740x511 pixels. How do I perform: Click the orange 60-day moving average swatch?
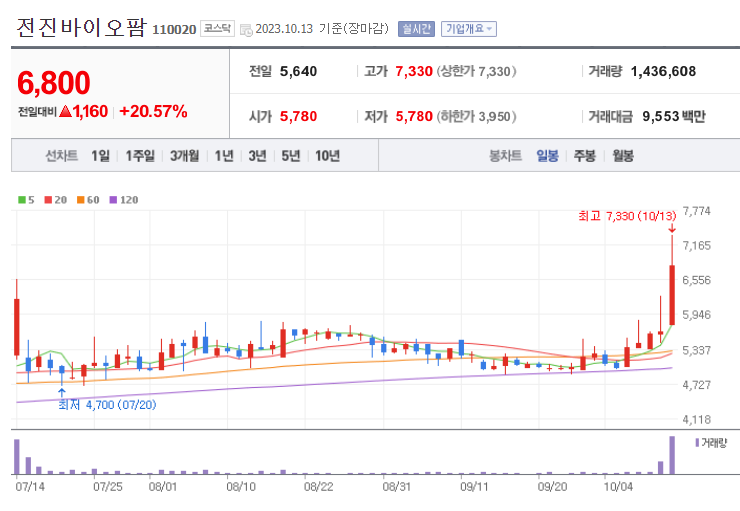point(81,200)
